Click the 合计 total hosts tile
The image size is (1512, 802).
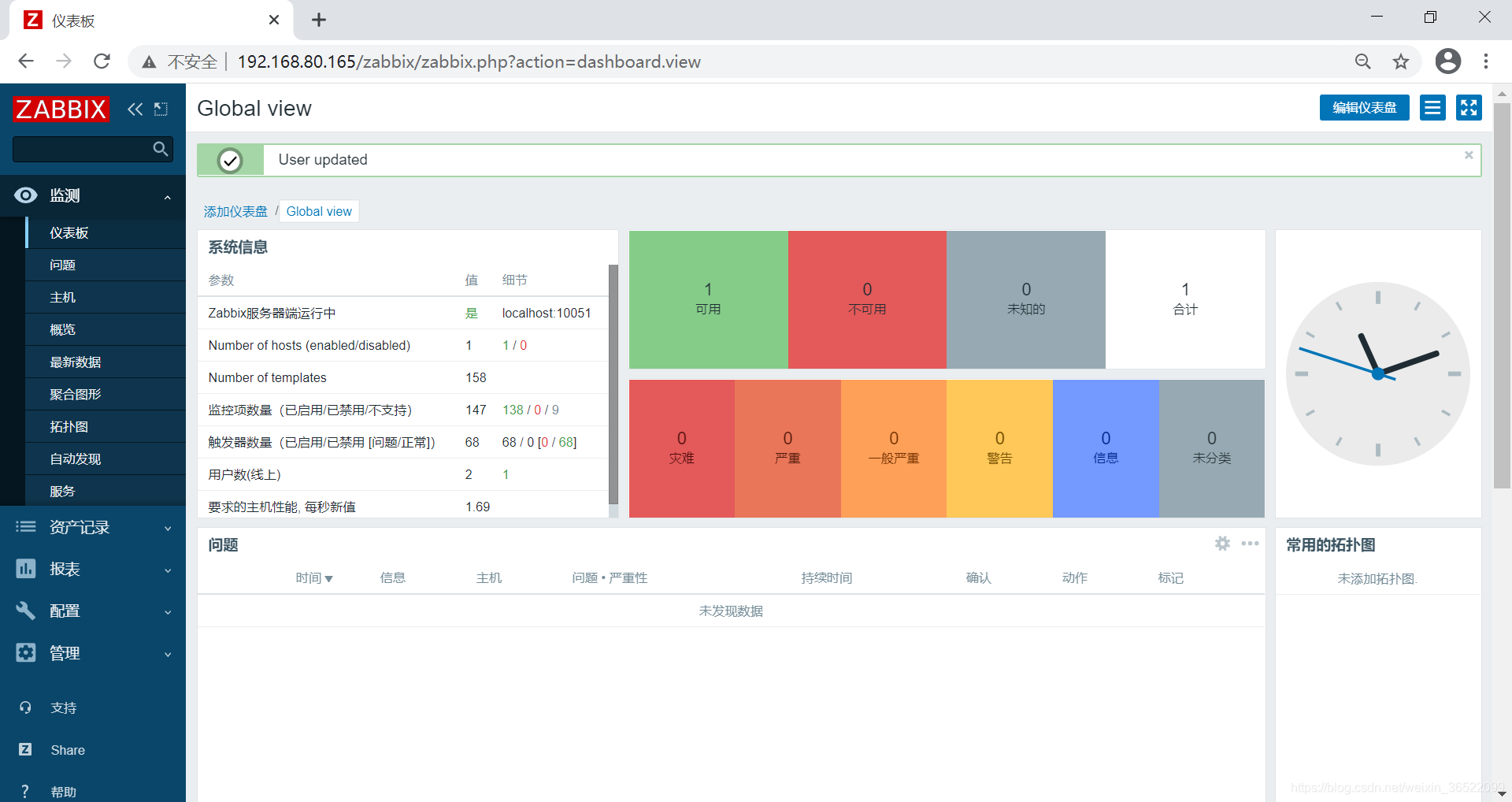pos(1185,299)
